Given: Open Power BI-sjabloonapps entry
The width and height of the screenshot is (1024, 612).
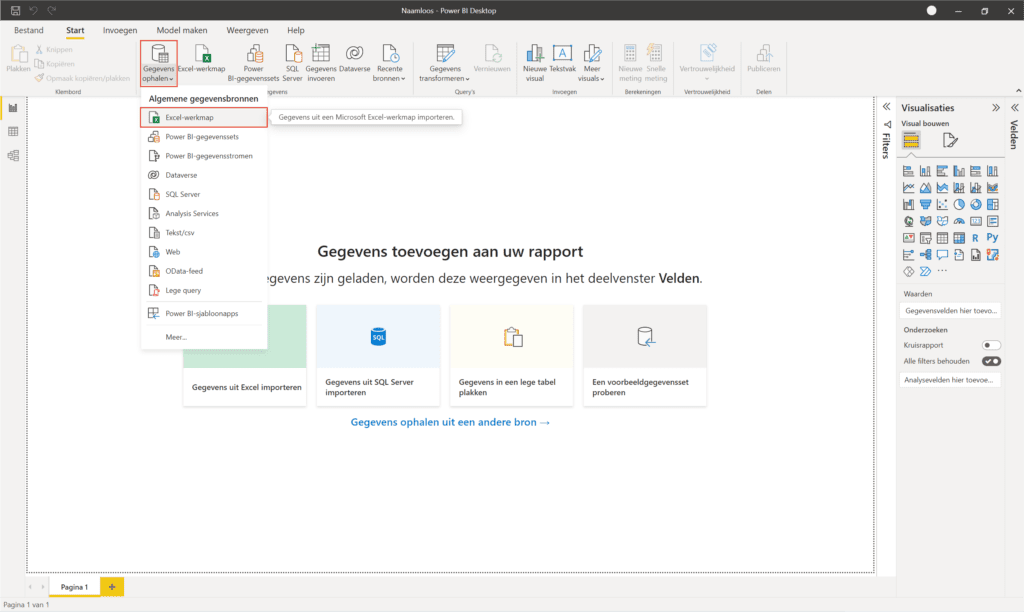Looking at the screenshot, I should click(x=204, y=314).
